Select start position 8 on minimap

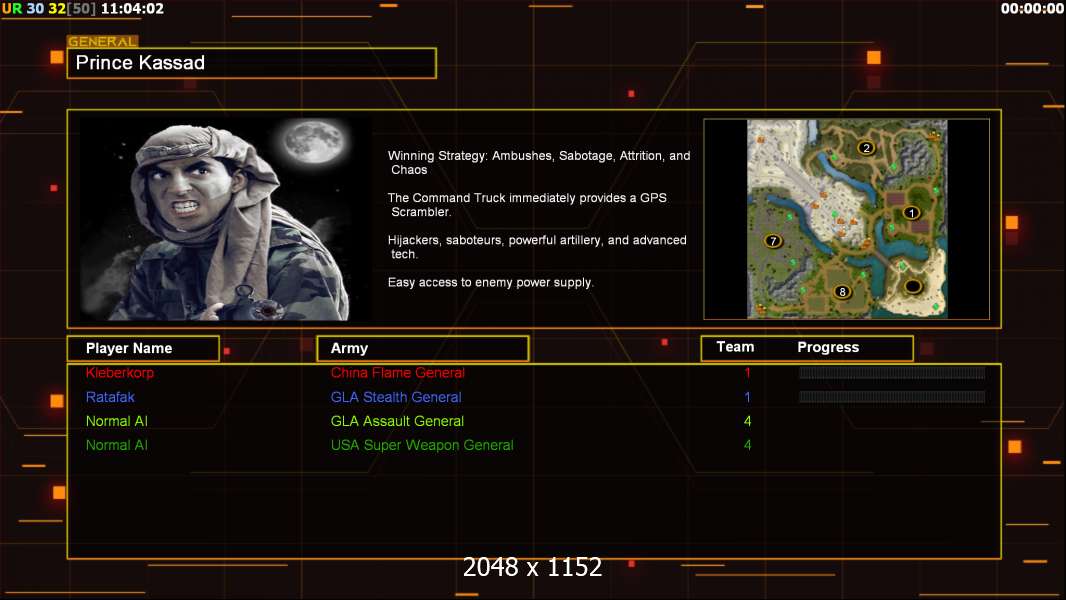(842, 292)
